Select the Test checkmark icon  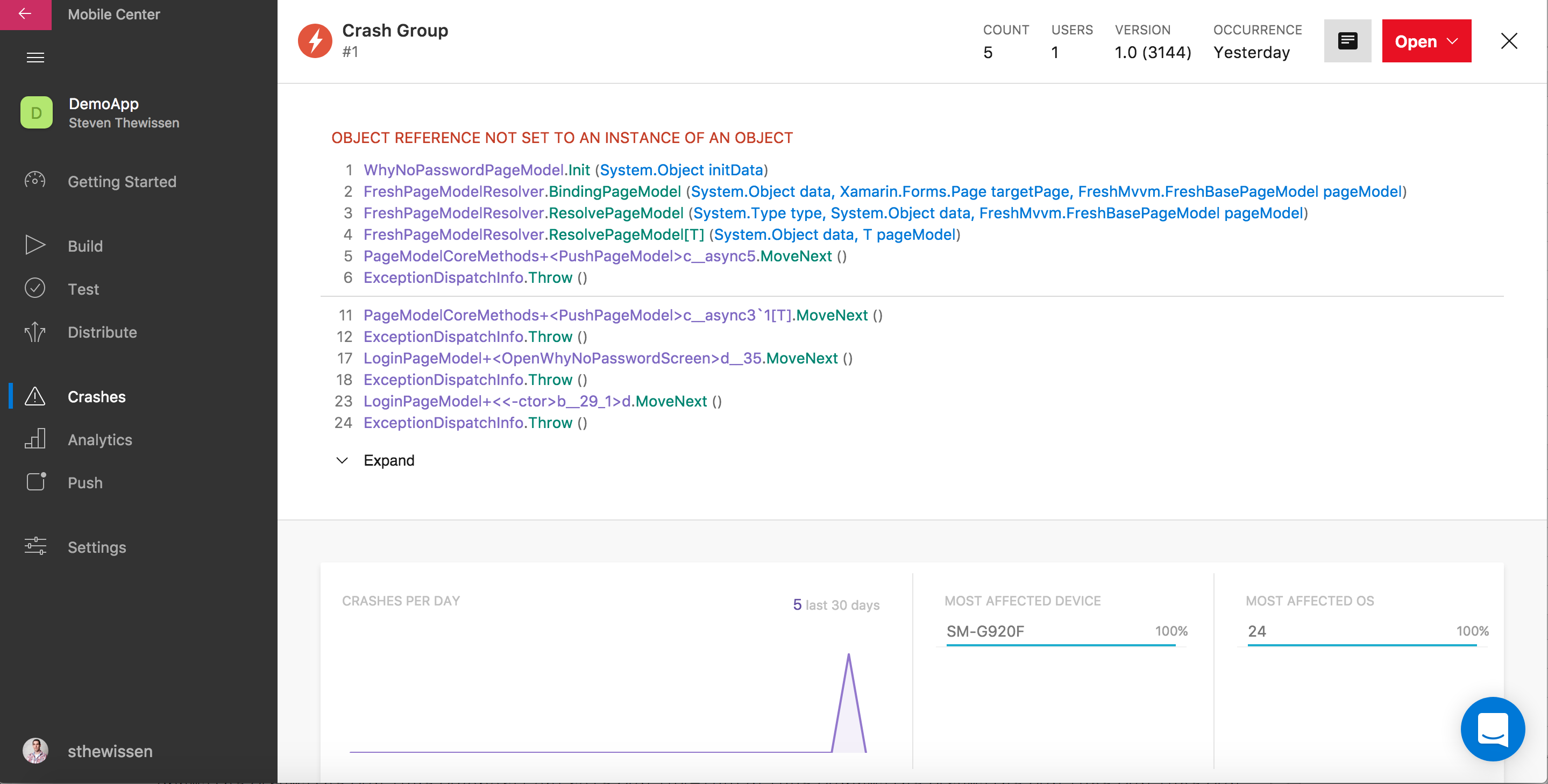coord(35,288)
